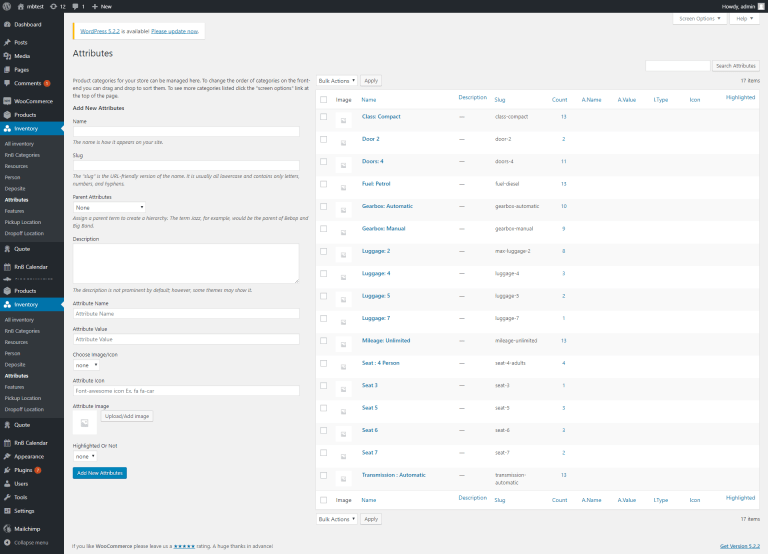Viewport: 768px width, 554px height.
Task: Click the Name input field
Action: [186, 131]
